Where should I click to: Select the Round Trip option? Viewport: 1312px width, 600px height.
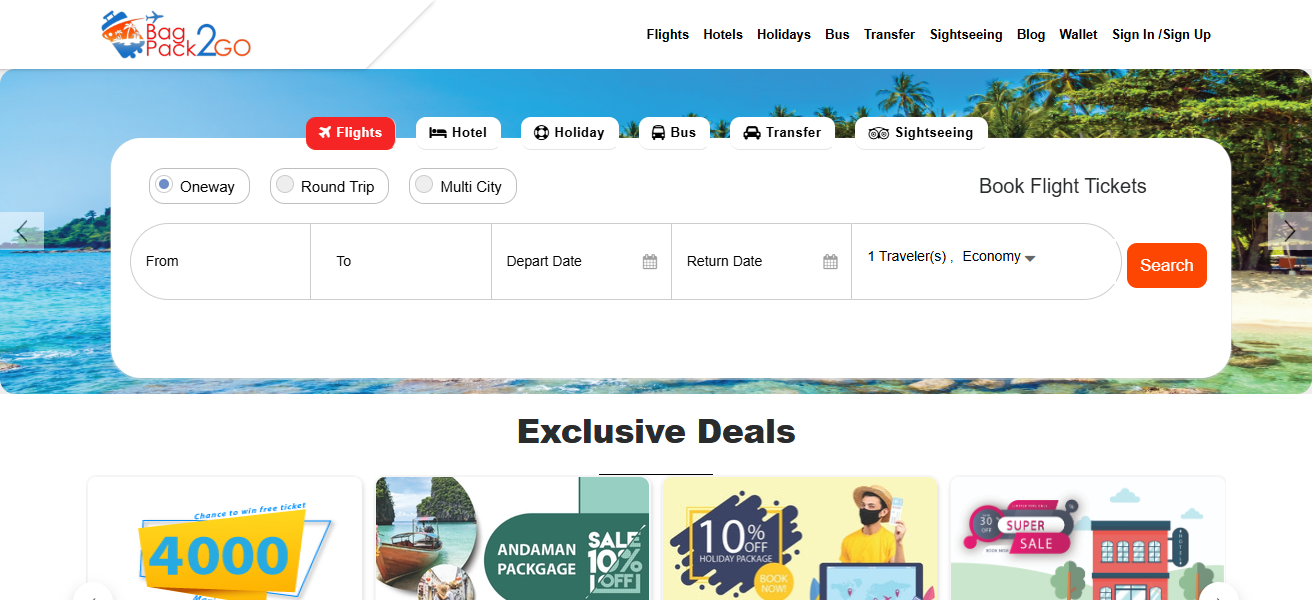tap(329, 186)
